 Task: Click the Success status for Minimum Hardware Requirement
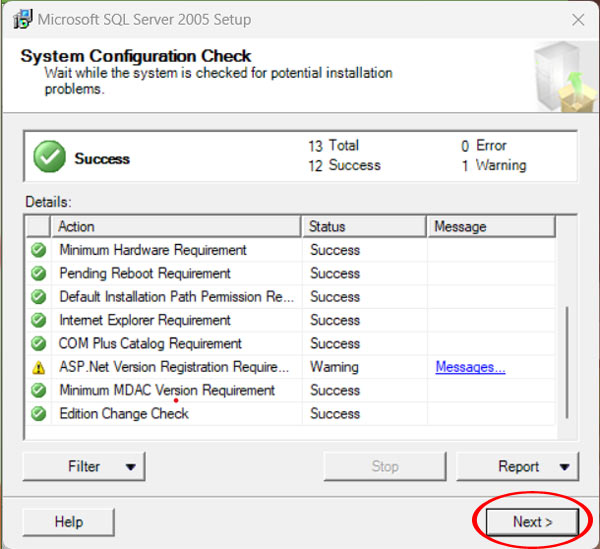(335, 250)
